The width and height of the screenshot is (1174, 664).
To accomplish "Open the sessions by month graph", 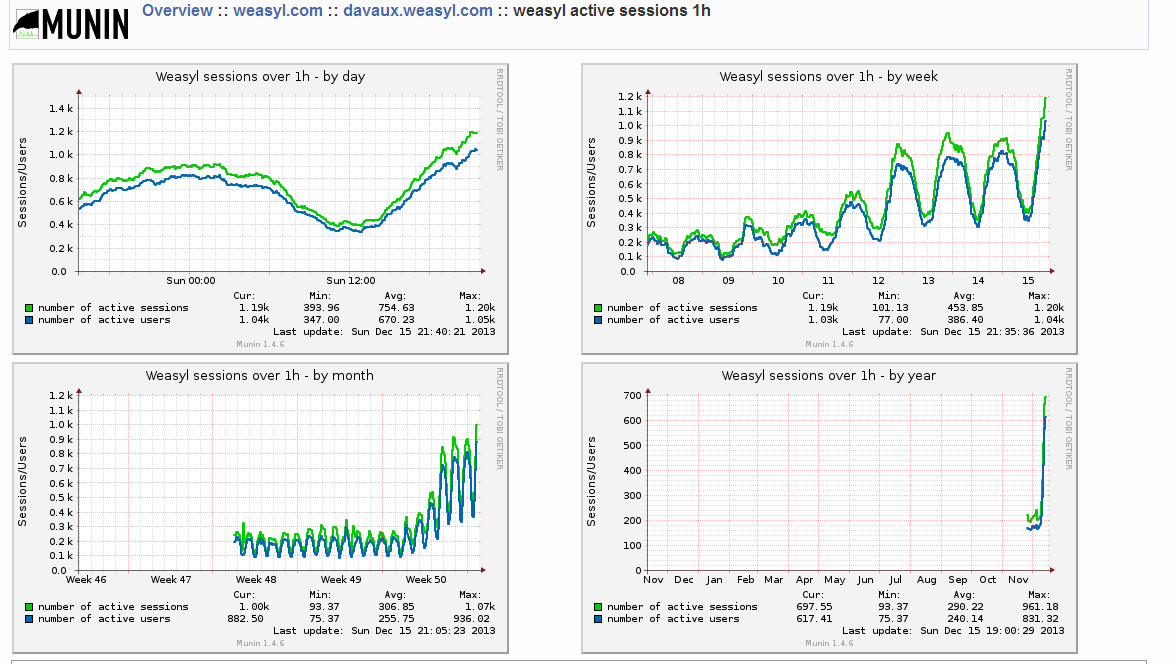I will click(x=261, y=508).
